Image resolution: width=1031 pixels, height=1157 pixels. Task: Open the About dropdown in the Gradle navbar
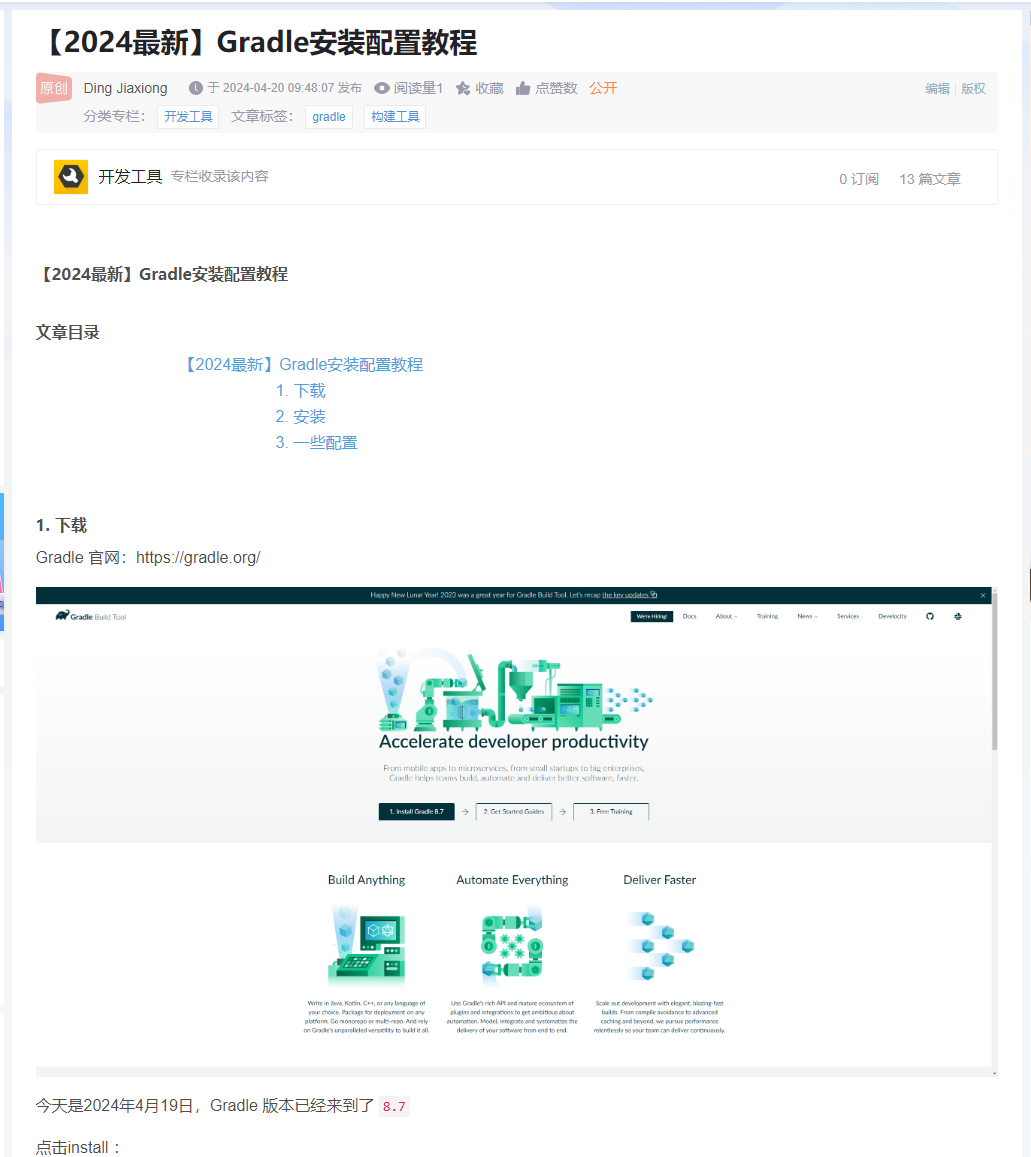click(x=726, y=616)
